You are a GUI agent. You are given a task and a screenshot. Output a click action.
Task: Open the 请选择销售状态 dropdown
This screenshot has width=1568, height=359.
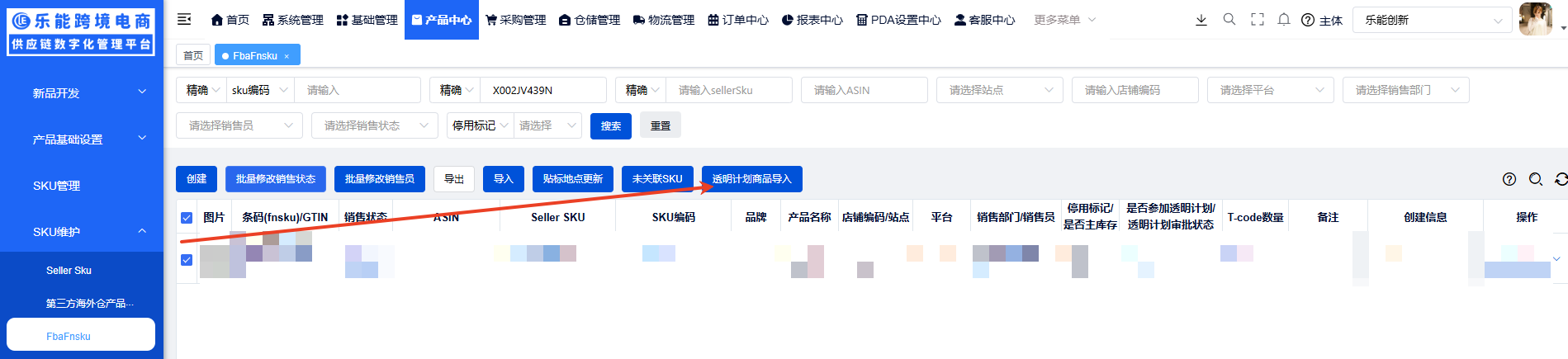(x=374, y=125)
